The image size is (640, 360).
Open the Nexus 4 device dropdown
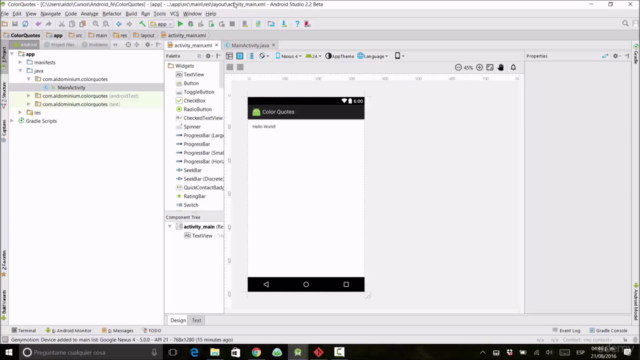click(288, 56)
